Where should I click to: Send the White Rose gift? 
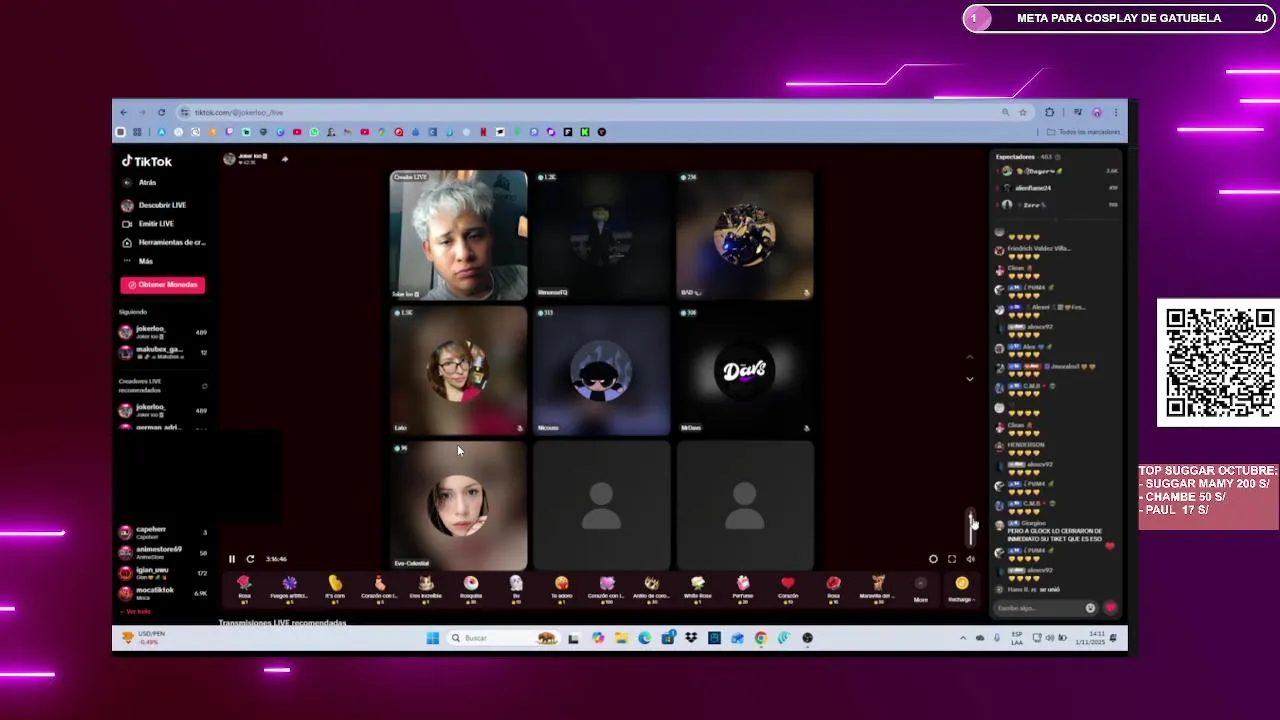698,588
